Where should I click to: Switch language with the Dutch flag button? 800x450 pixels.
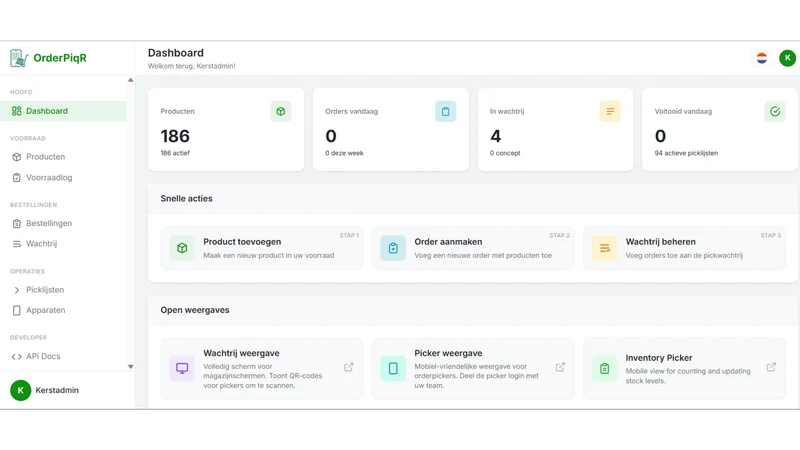coord(762,58)
